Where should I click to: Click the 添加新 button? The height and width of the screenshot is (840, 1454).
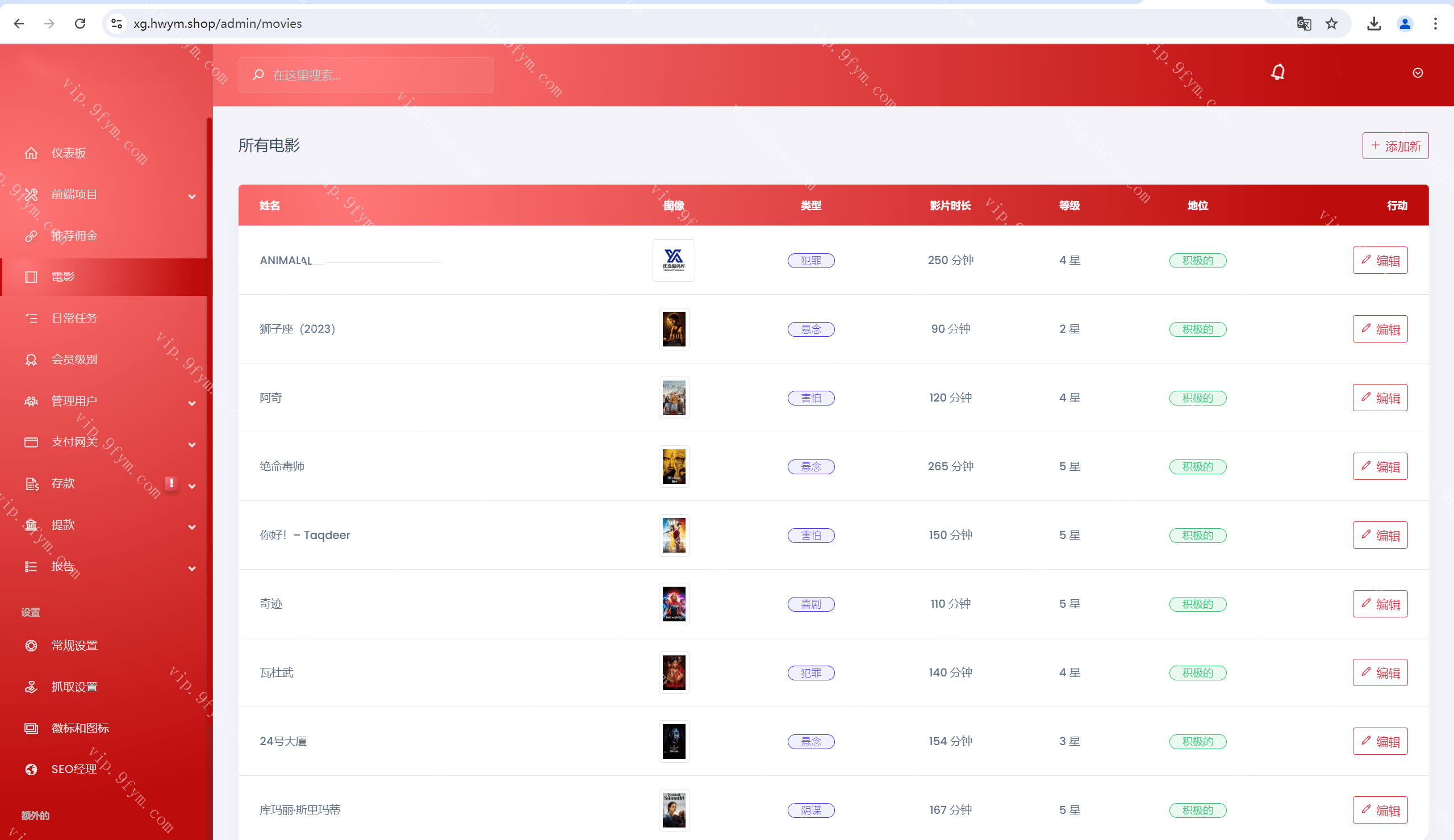[1395, 146]
